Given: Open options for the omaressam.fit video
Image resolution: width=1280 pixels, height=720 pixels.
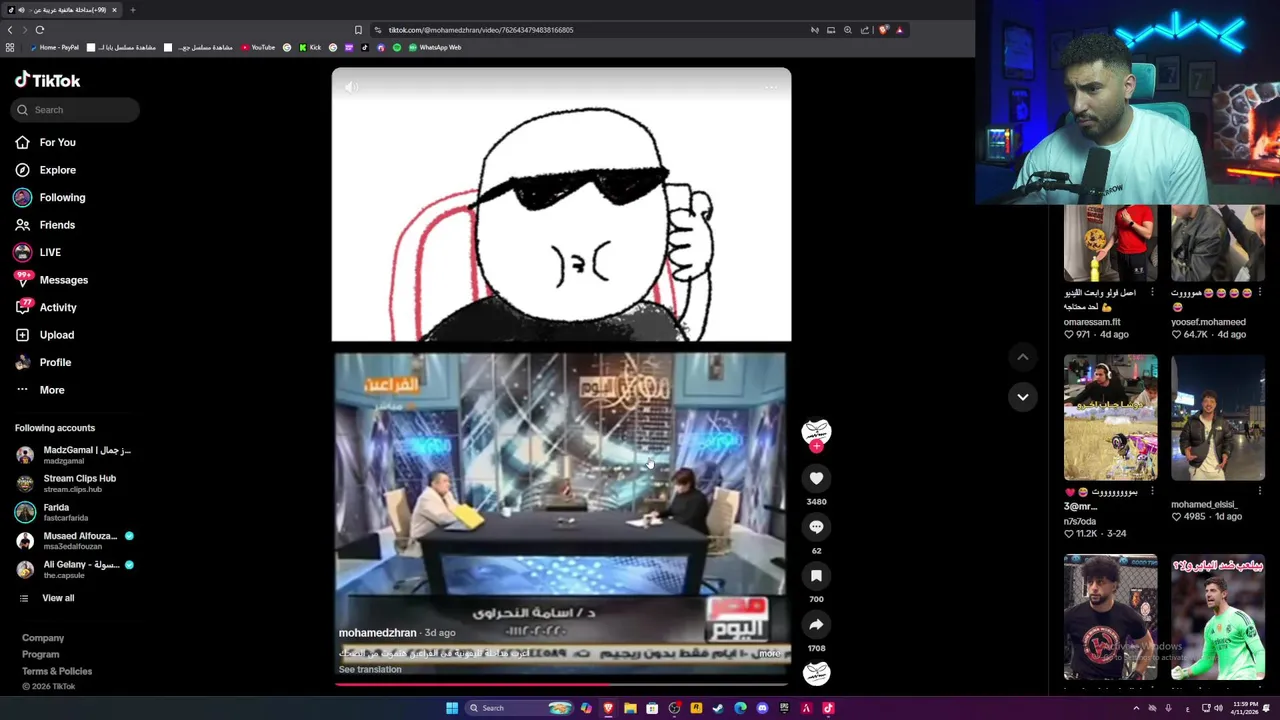Looking at the screenshot, I should click(1151, 293).
